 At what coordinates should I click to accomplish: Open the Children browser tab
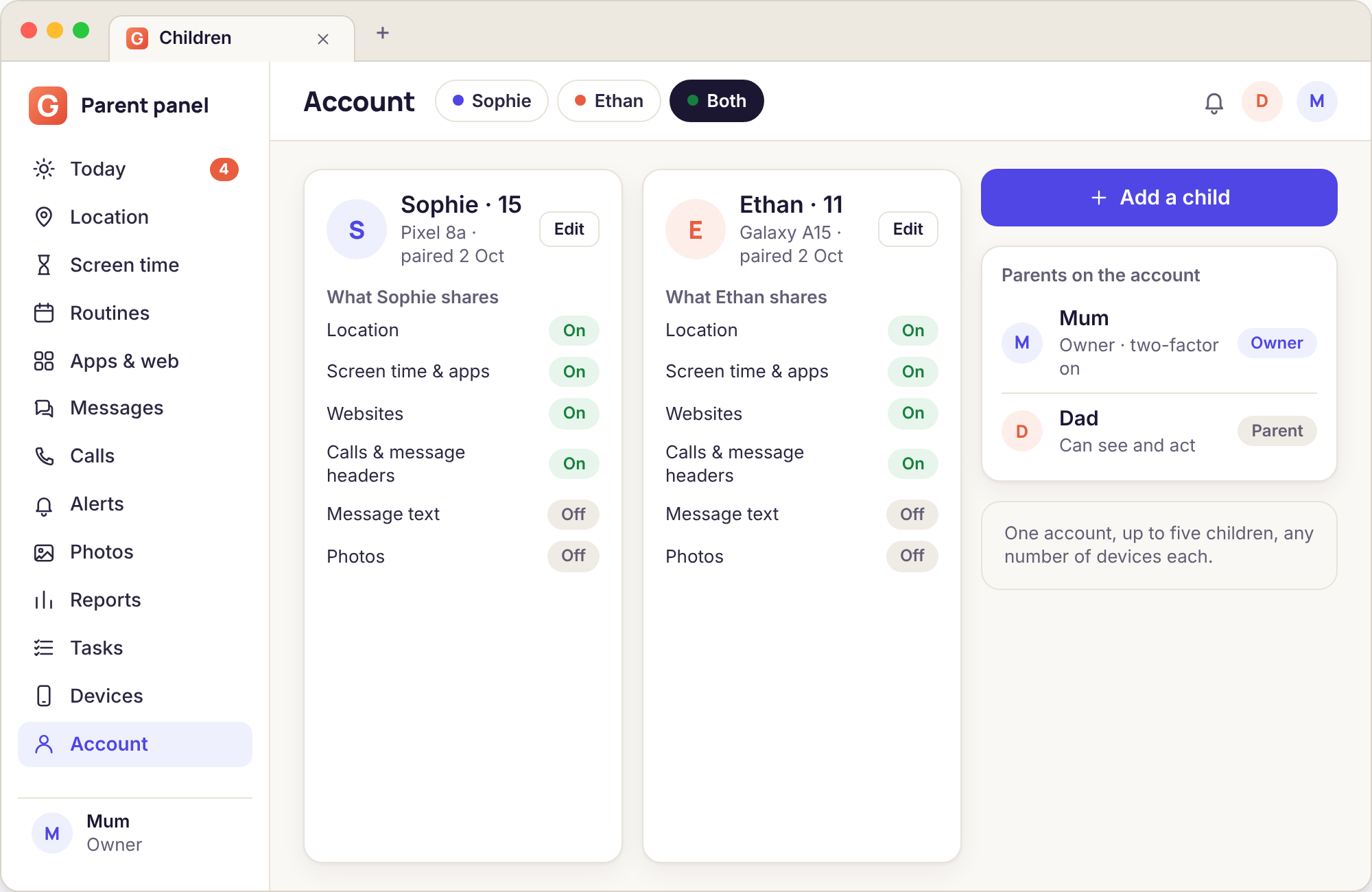point(232,38)
